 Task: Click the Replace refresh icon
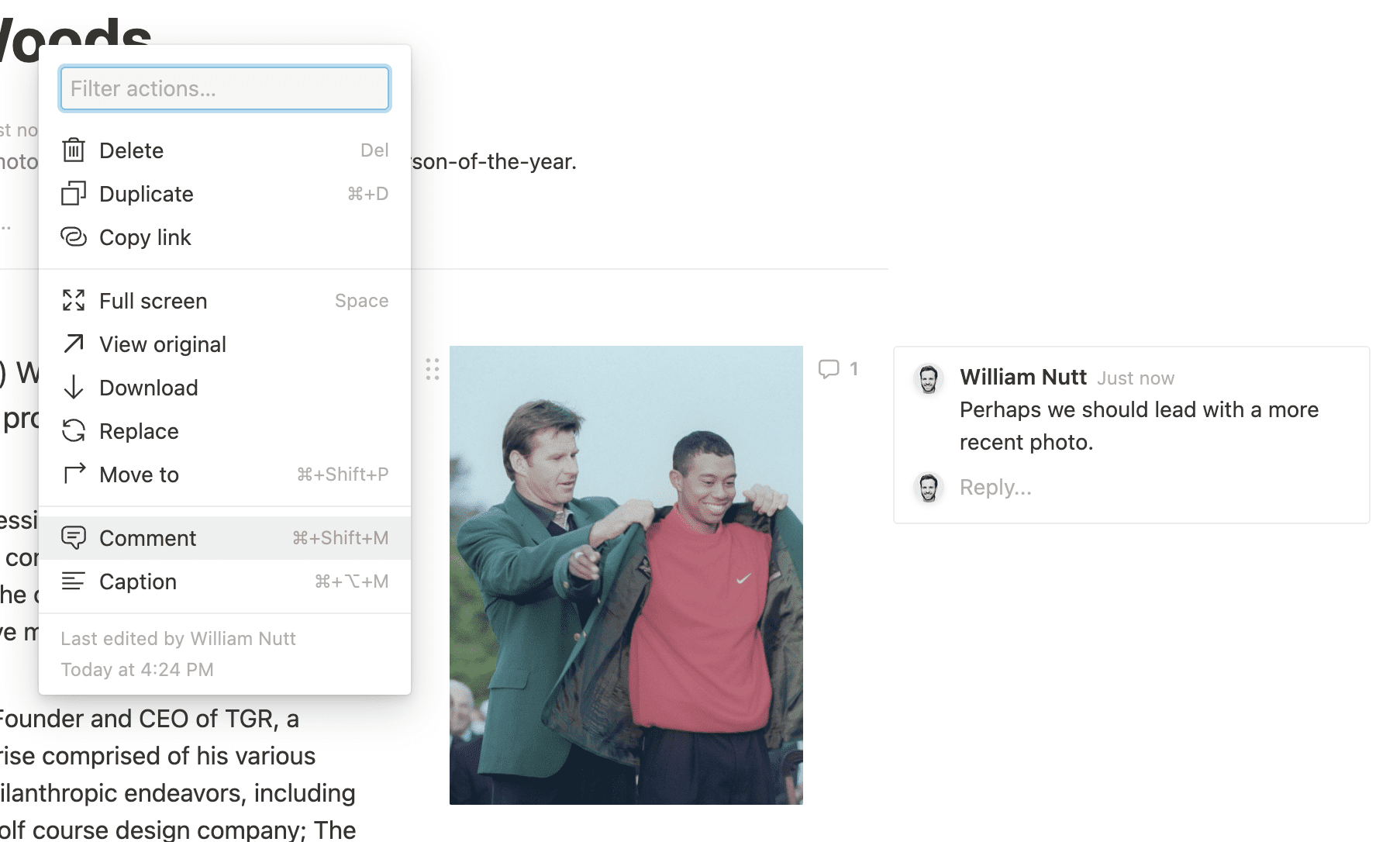(74, 431)
